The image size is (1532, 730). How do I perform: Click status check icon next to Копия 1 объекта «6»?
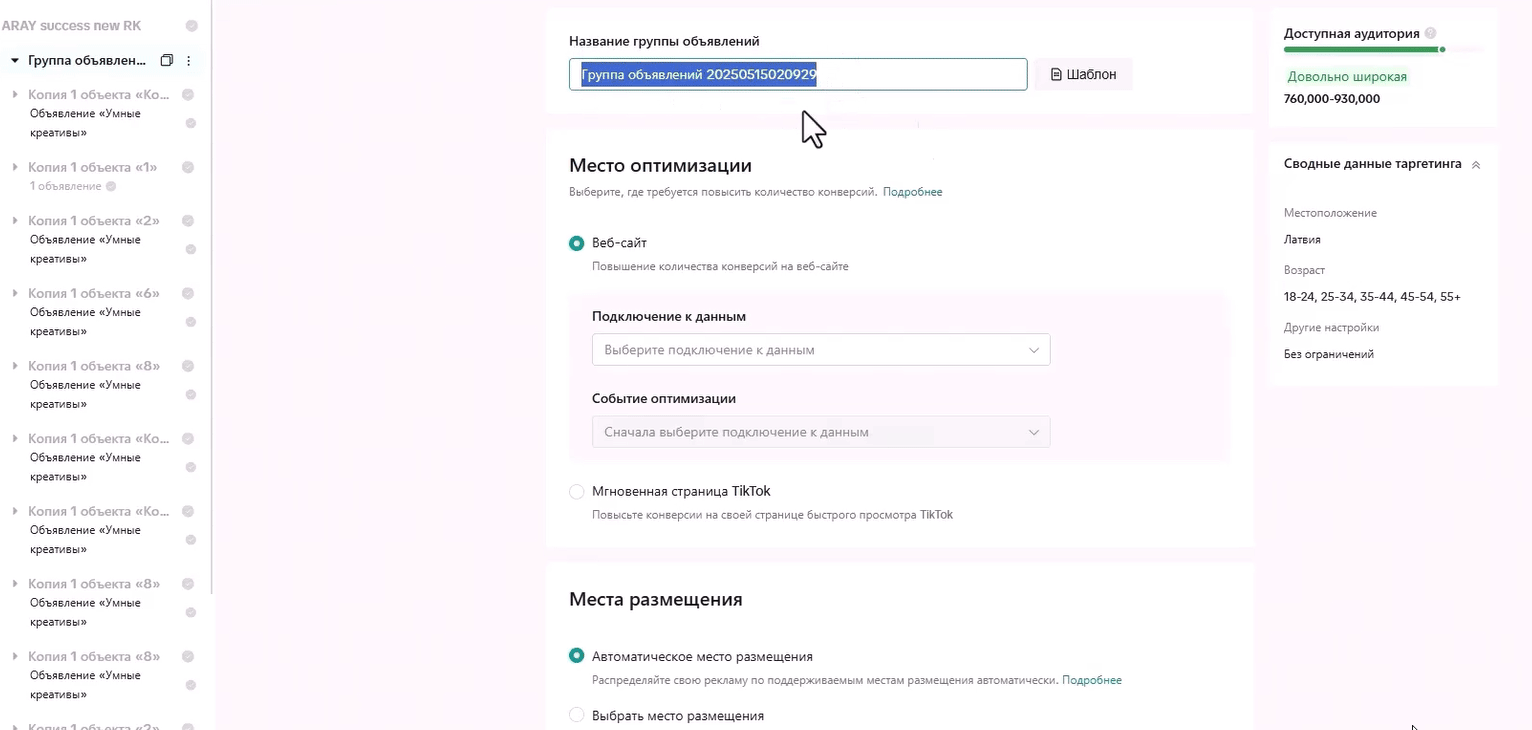(x=187, y=294)
